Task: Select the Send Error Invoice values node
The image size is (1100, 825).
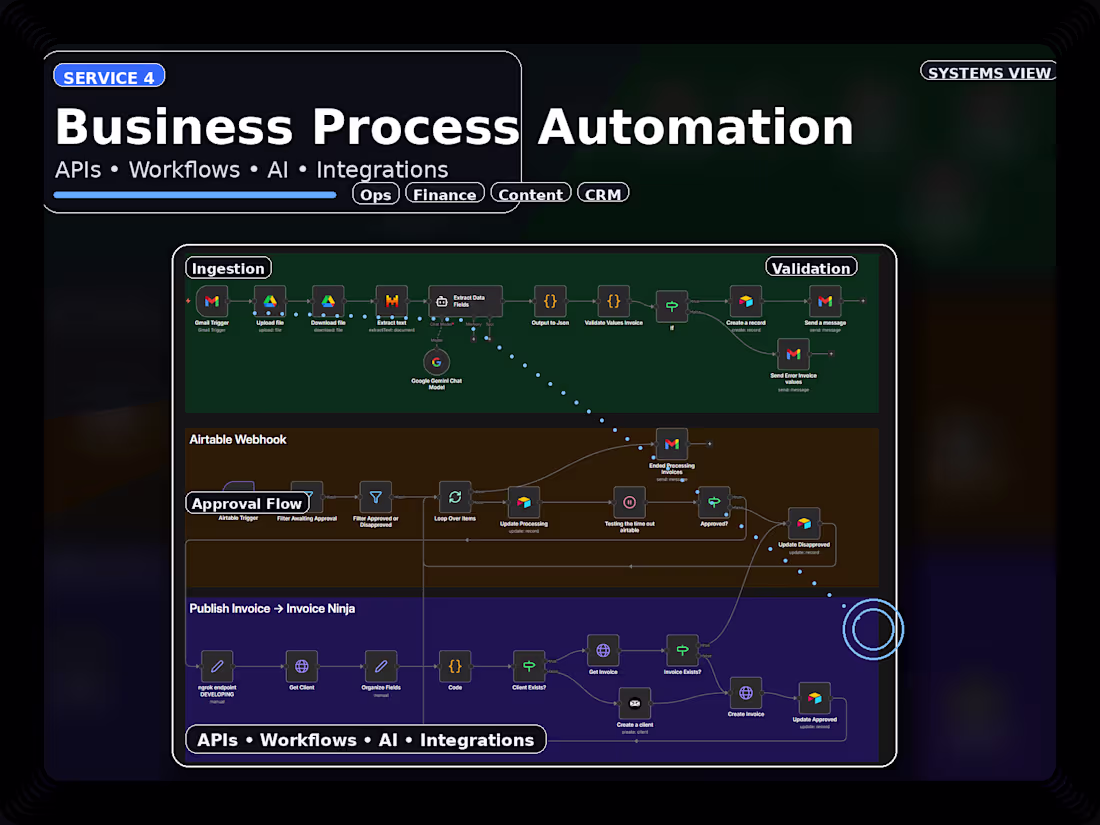Action: tap(793, 354)
